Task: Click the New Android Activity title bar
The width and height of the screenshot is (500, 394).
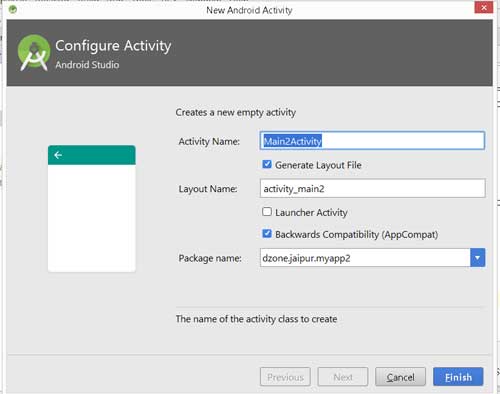Action: [249, 10]
